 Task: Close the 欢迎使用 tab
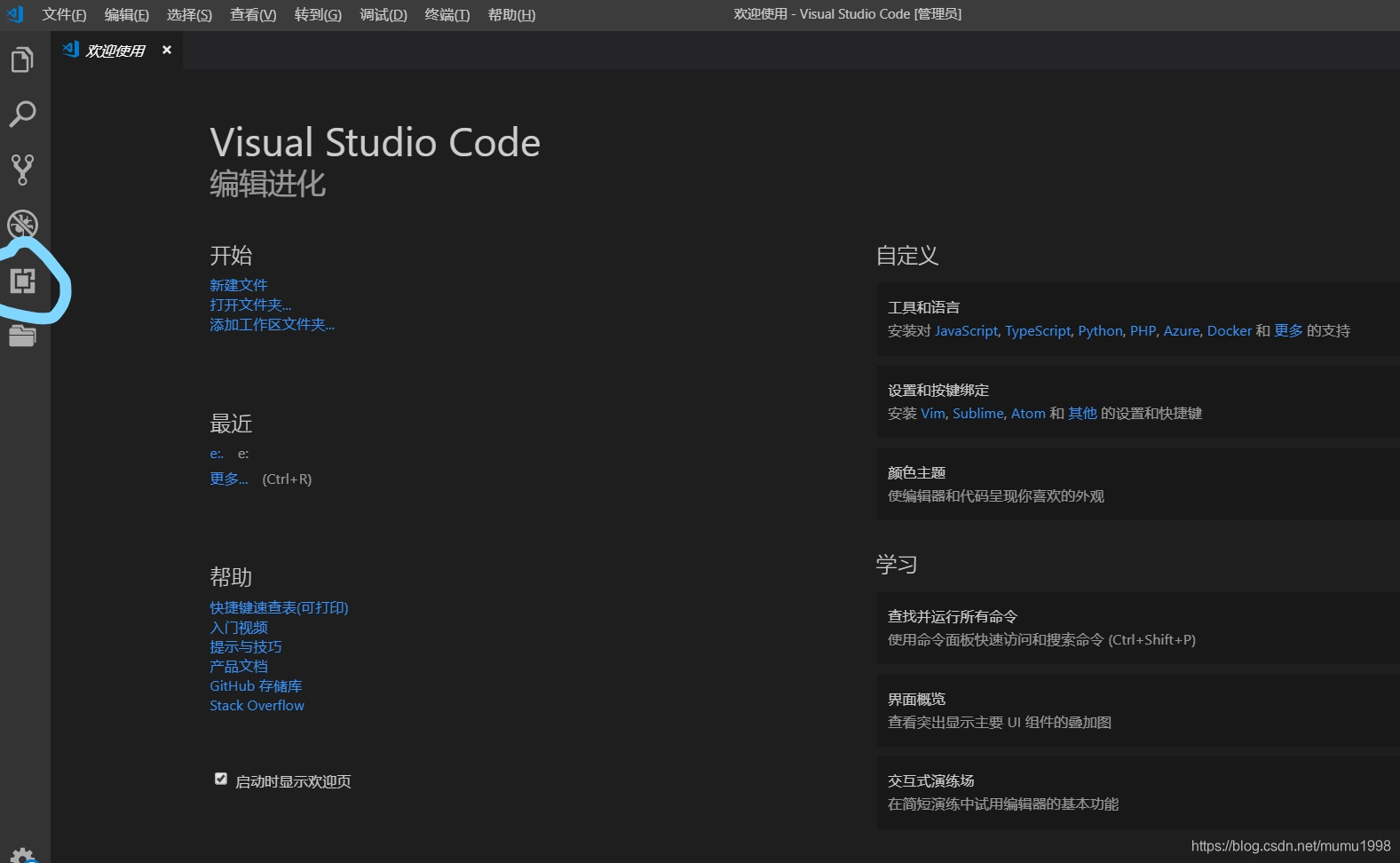167,50
